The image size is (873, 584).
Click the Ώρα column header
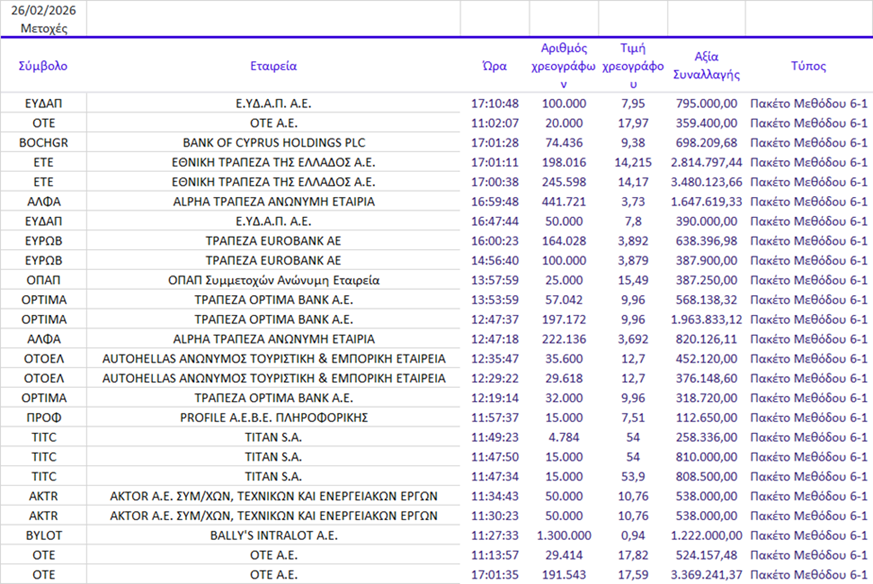(x=494, y=66)
